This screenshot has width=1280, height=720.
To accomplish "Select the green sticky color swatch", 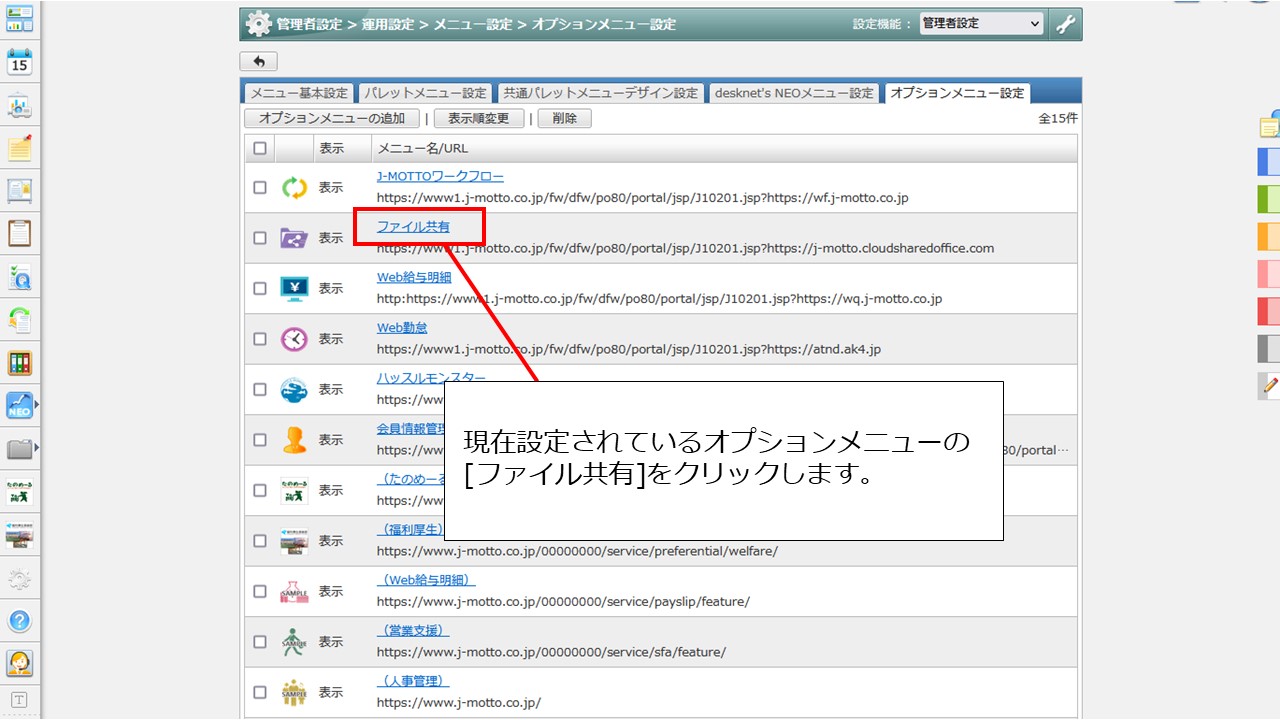I will point(1268,199).
